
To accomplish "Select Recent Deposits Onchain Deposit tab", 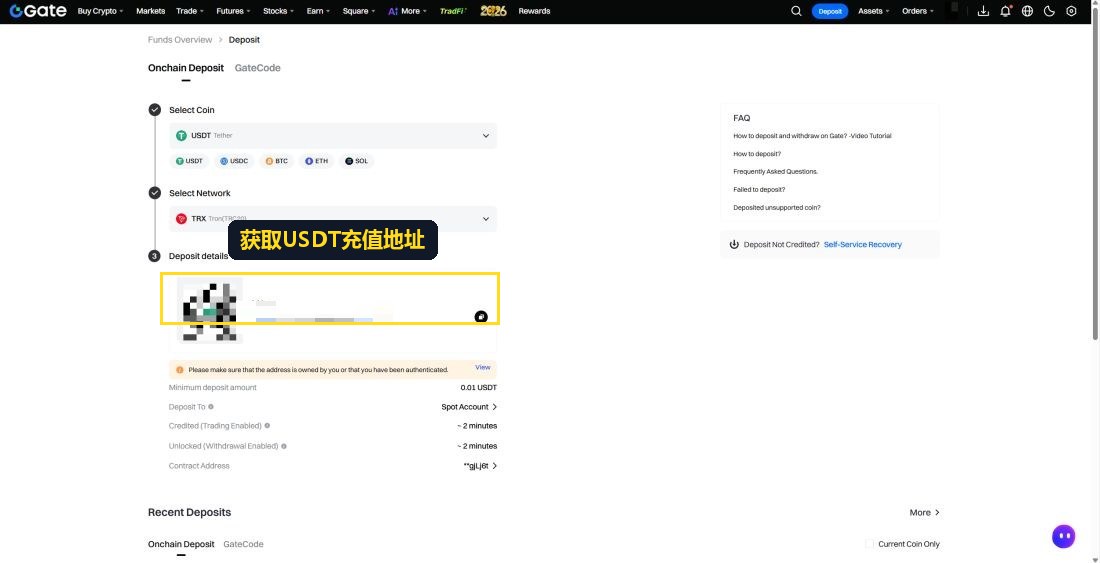I will (x=181, y=544).
